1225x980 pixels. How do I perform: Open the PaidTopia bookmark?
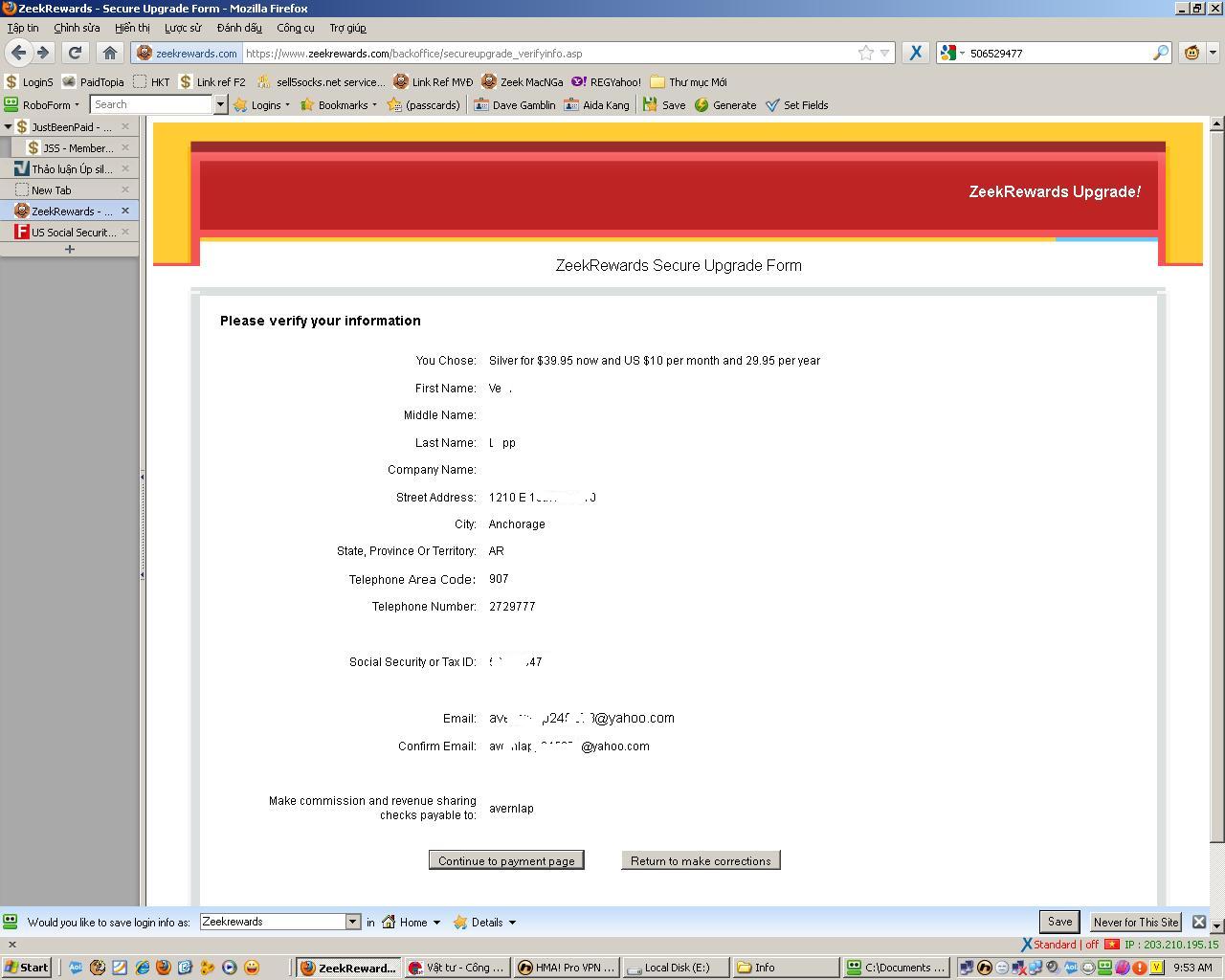(93, 82)
